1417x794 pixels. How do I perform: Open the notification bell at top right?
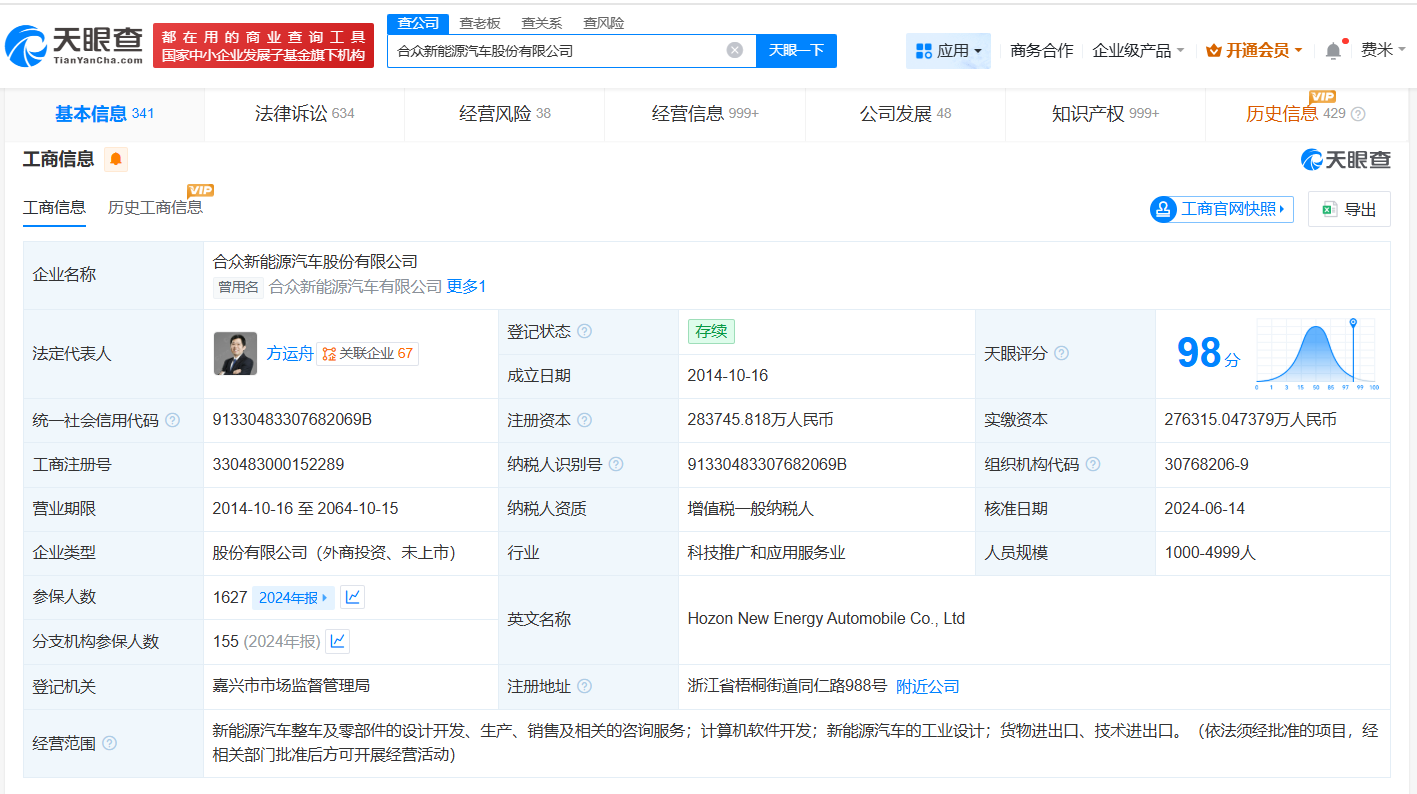[1332, 49]
